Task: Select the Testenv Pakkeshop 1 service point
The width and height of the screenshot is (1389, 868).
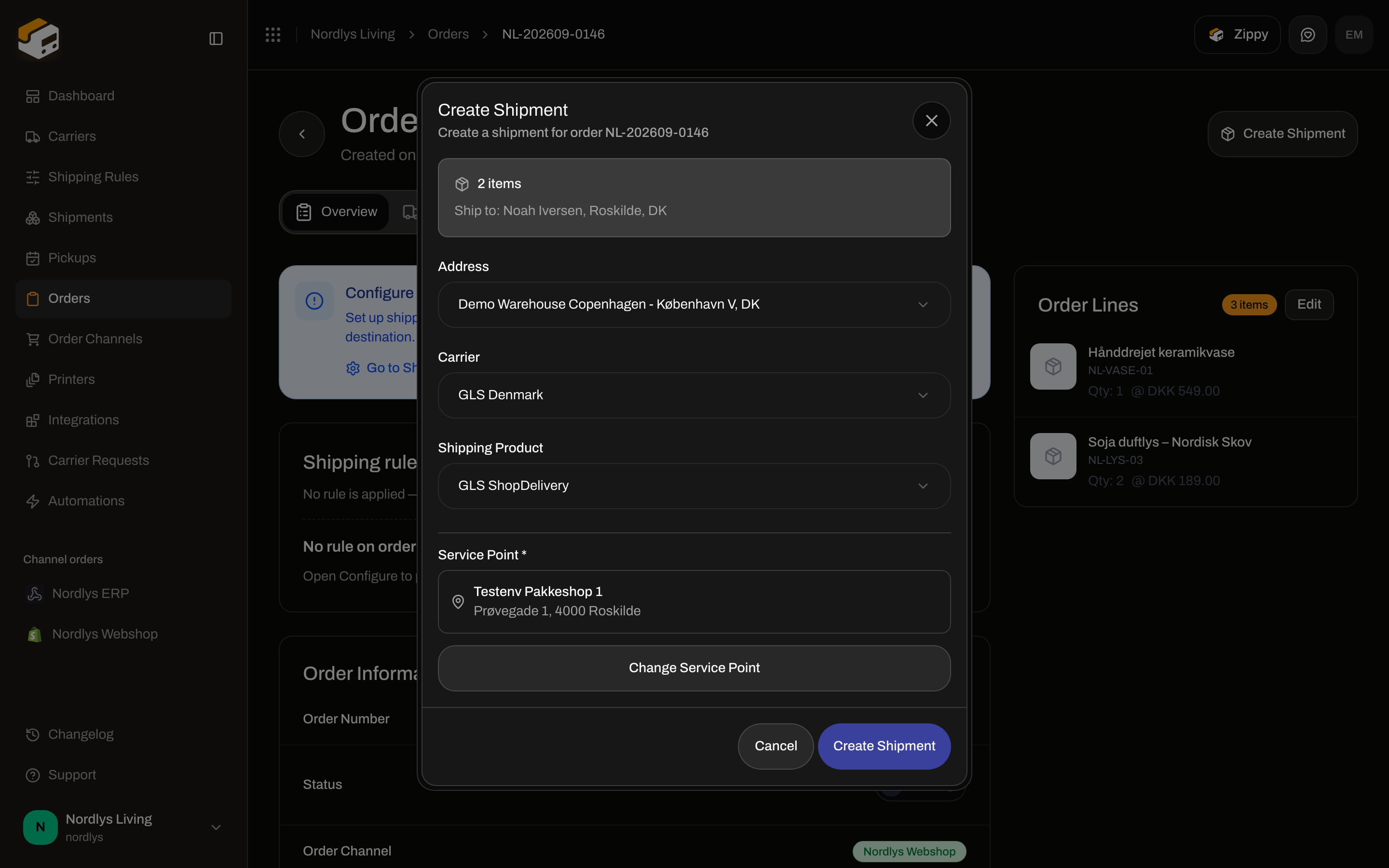Action: [694, 602]
